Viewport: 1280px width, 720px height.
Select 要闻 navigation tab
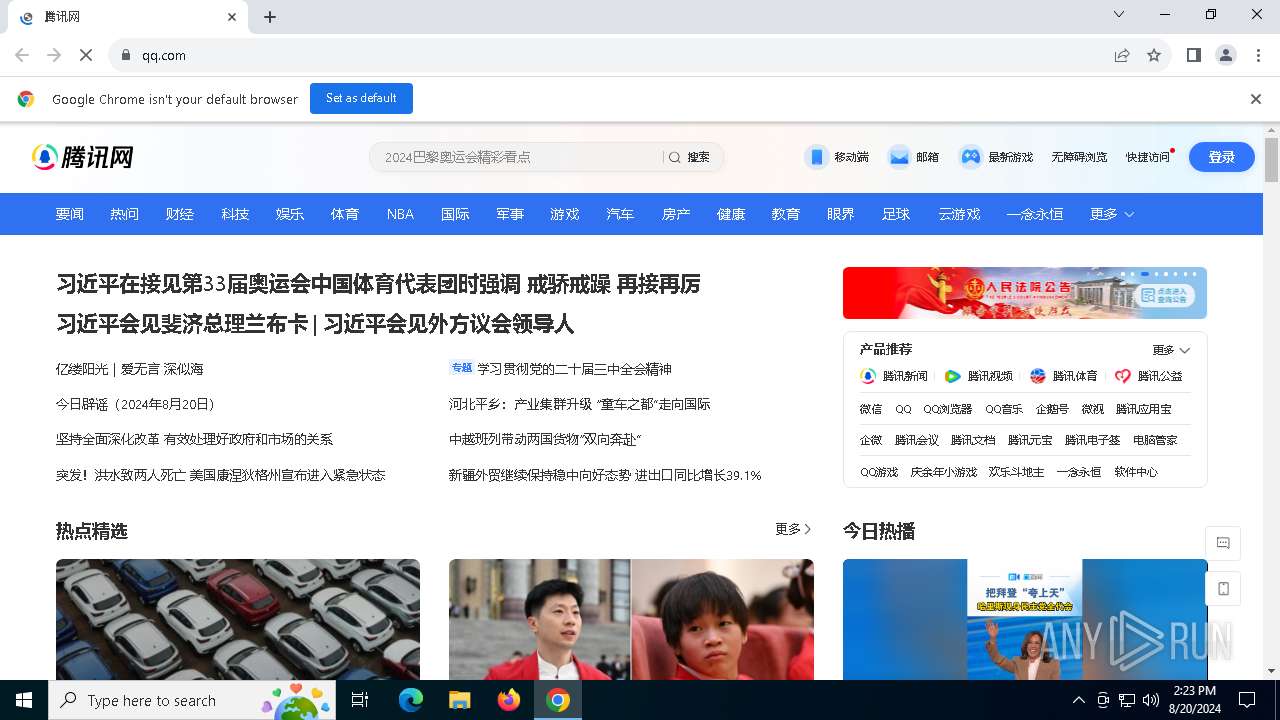coord(70,214)
